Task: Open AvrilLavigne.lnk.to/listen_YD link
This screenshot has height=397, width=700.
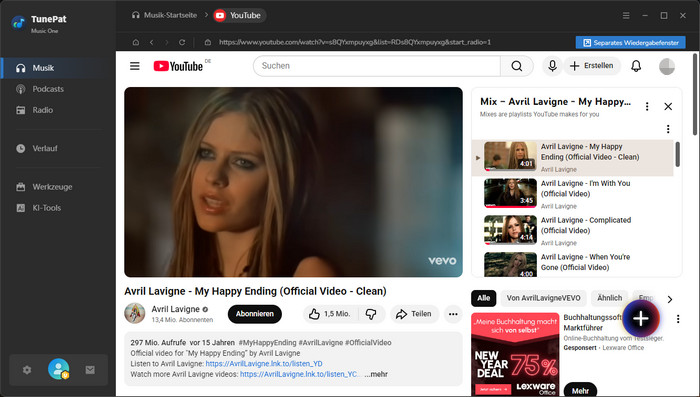Action: pos(264,364)
